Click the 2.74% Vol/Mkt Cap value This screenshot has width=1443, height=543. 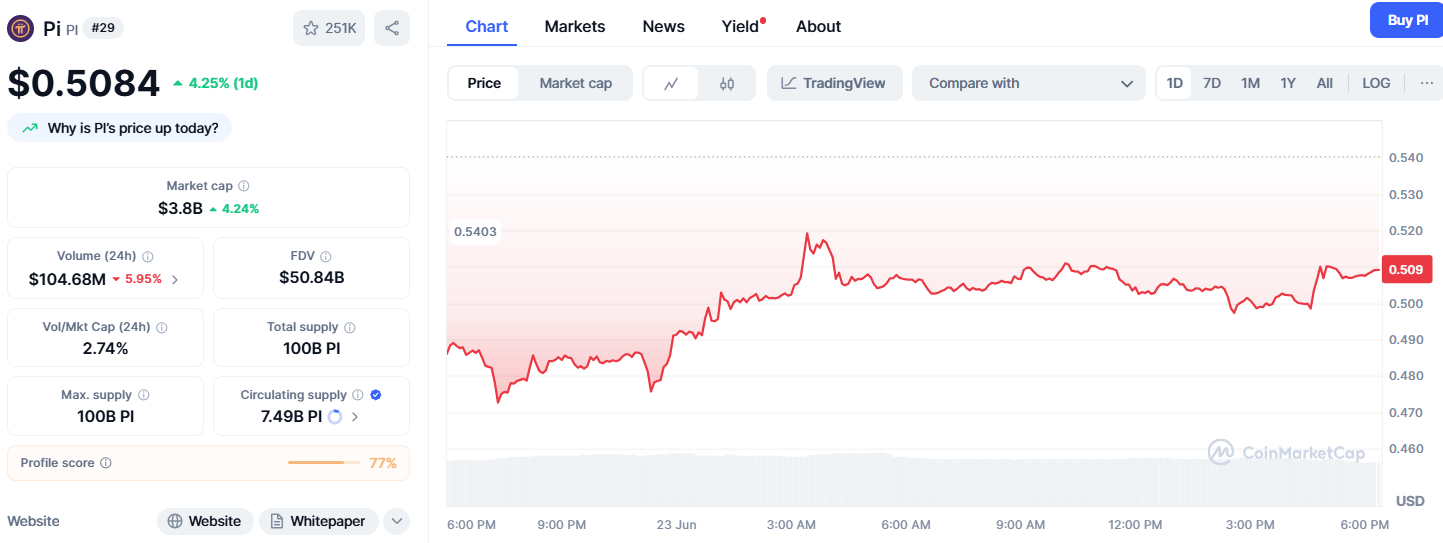[x=105, y=348]
